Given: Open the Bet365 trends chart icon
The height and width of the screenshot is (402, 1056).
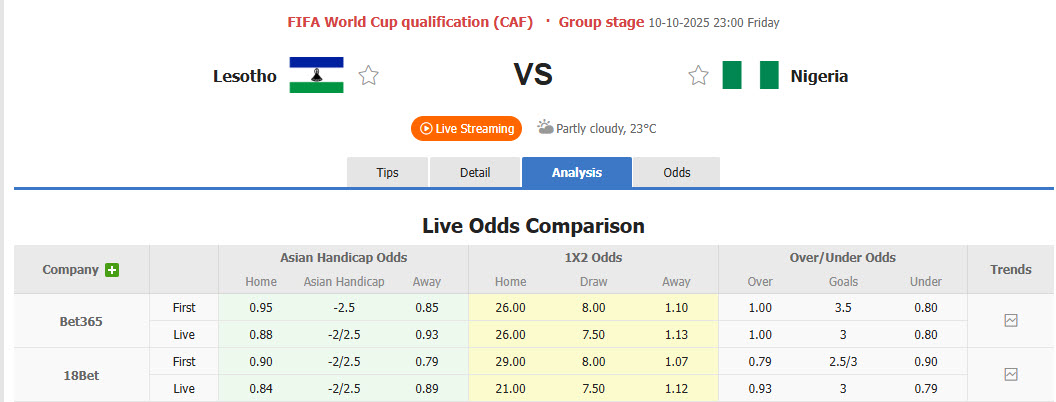Looking at the screenshot, I should 1011,321.
